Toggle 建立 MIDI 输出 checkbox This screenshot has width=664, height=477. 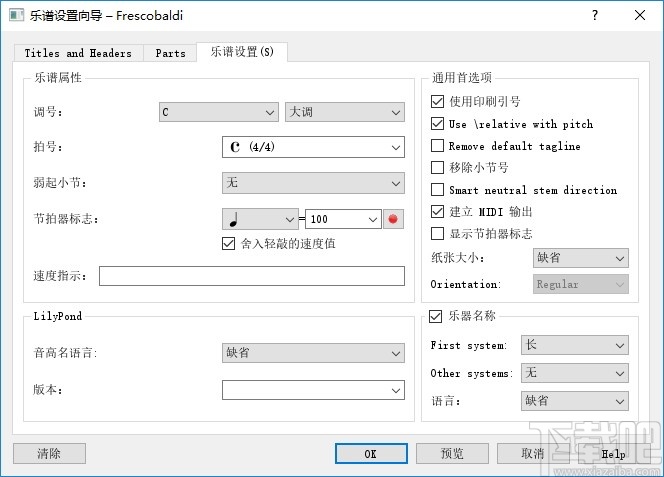pyautogui.click(x=437, y=211)
